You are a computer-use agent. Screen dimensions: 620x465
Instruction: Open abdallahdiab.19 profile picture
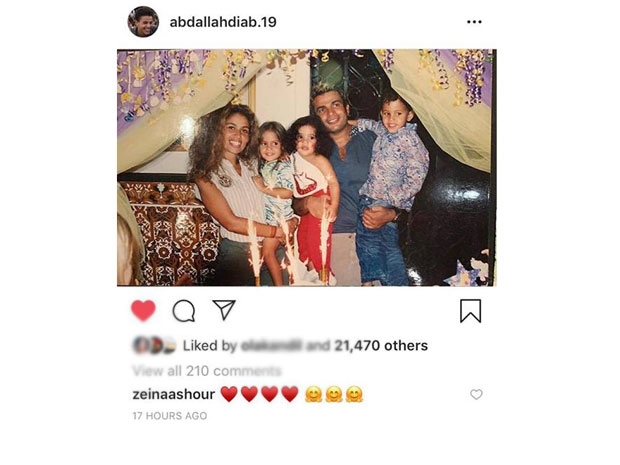[x=143, y=22]
